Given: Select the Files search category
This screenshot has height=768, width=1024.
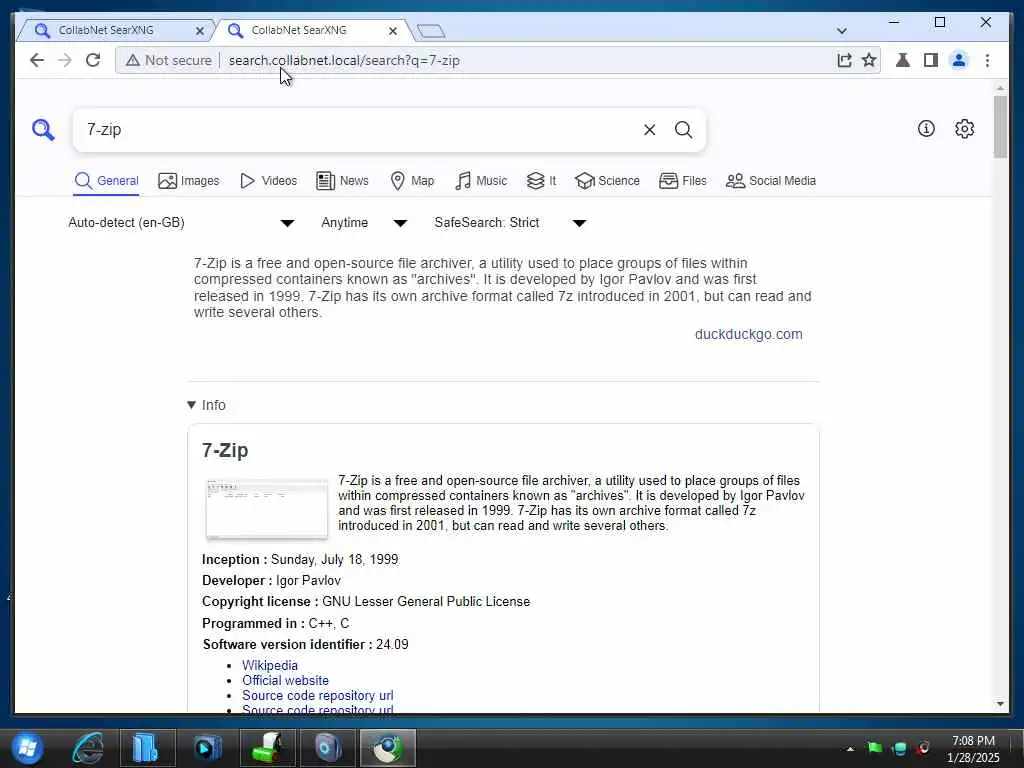Looking at the screenshot, I should 682,181.
